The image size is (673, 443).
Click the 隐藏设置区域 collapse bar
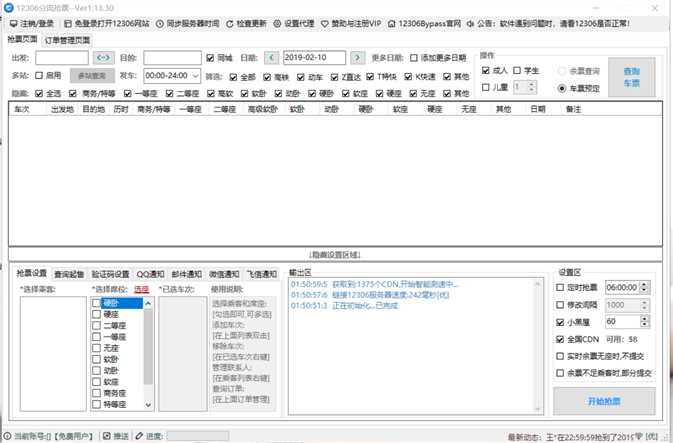coord(335,255)
